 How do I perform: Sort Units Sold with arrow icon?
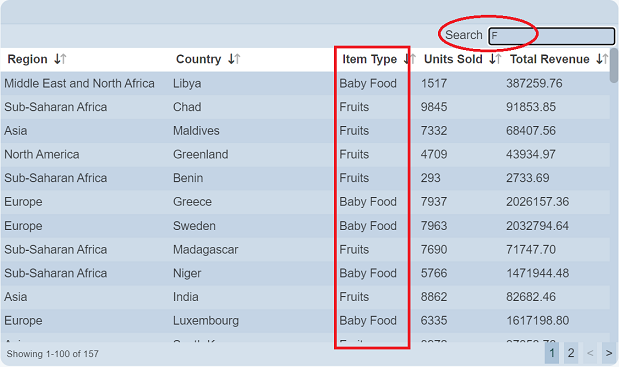pyautogui.click(x=495, y=59)
